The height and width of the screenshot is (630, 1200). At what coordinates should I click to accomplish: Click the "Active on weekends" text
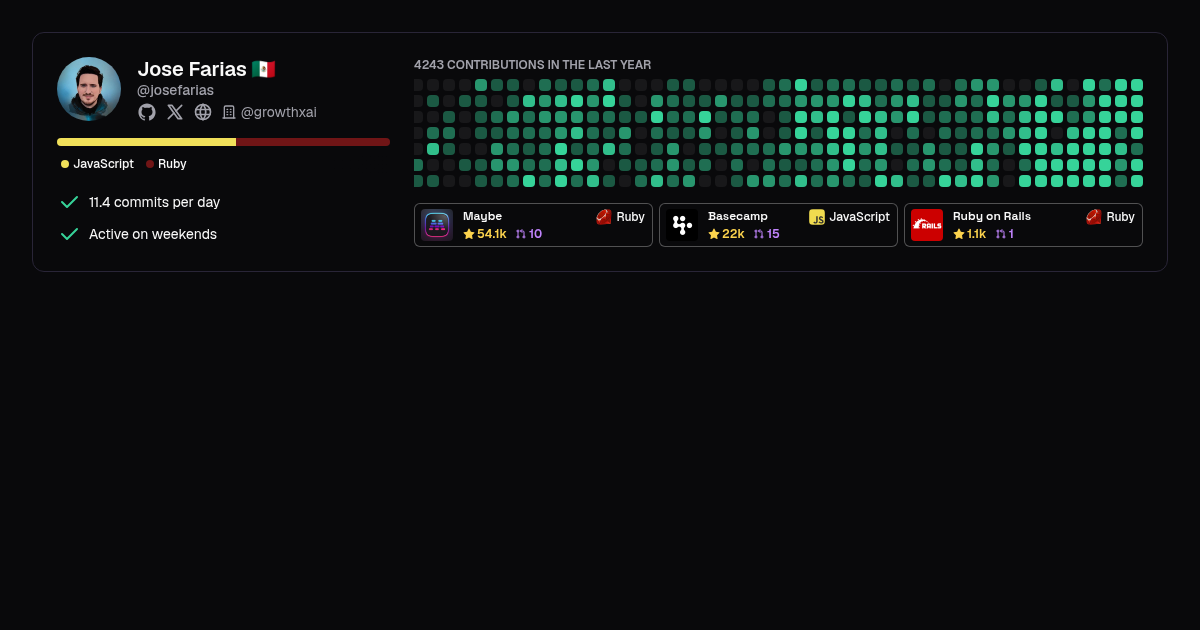(153, 234)
